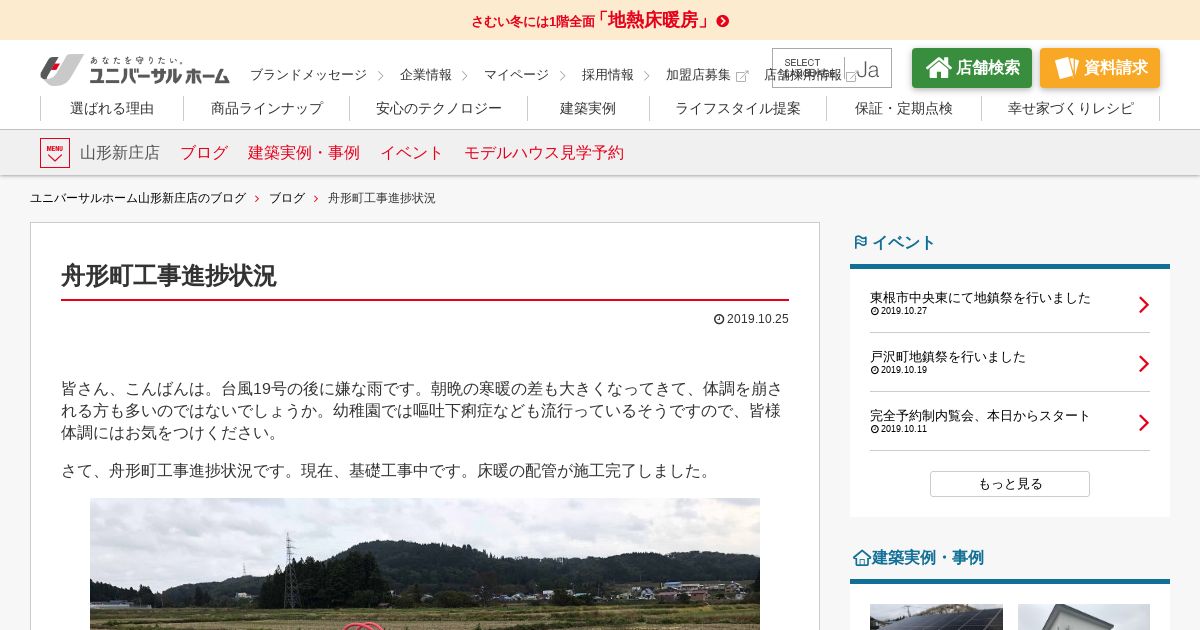
Task: Click the date 2019.10.11
Action: point(904,429)
